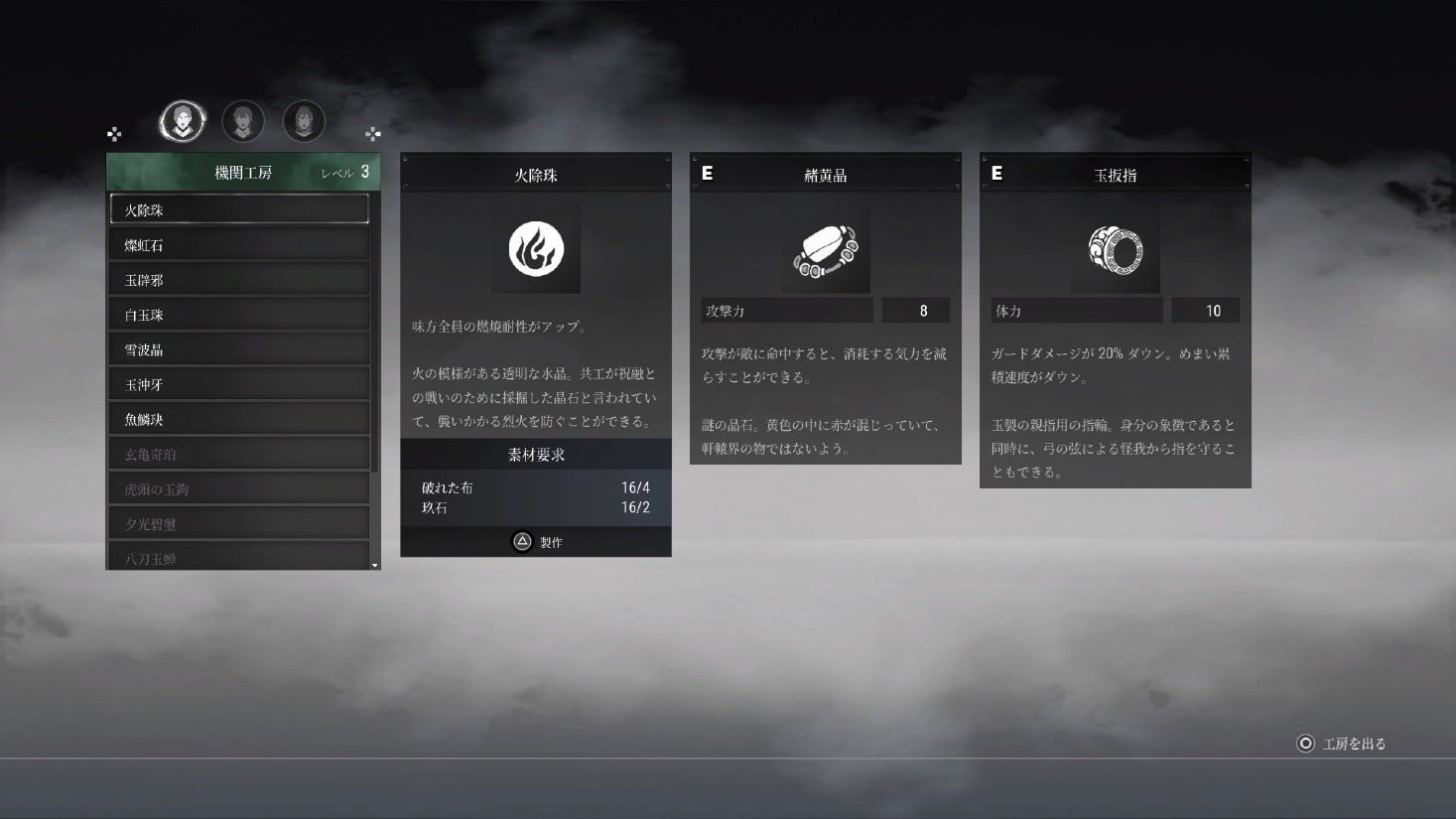Screen dimensions: 1456x819
Task: Pick 魚鱗珠 in the crafting list
Action: (239, 419)
